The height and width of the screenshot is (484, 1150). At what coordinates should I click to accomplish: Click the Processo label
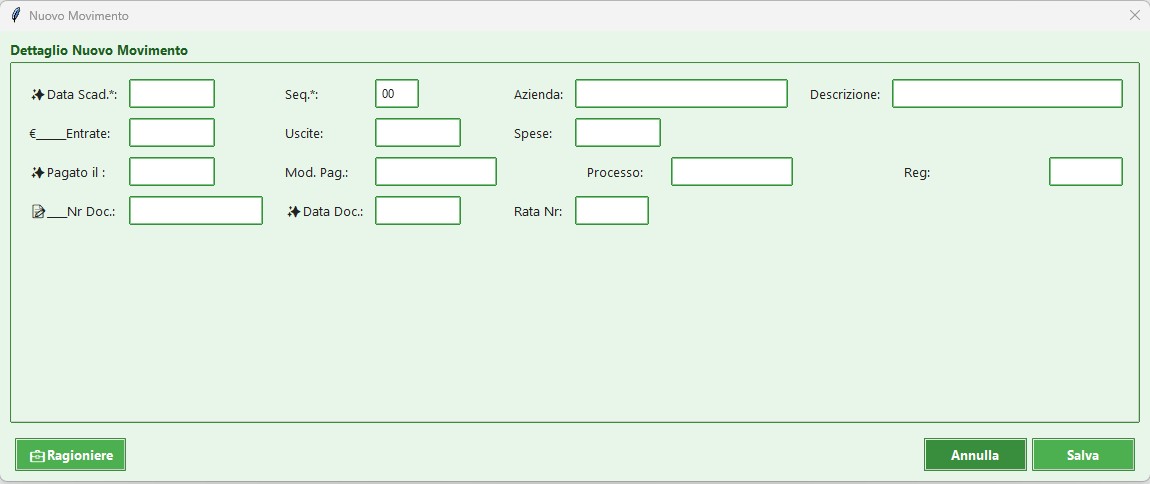click(x=615, y=173)
